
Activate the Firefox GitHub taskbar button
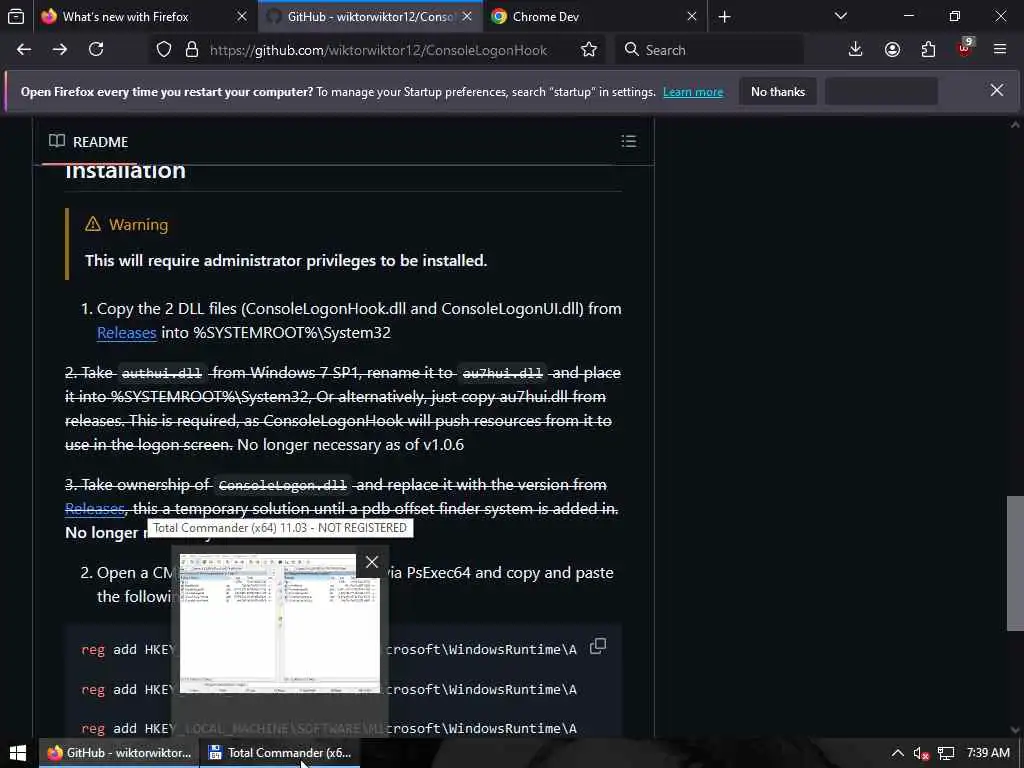pos(120,753)
